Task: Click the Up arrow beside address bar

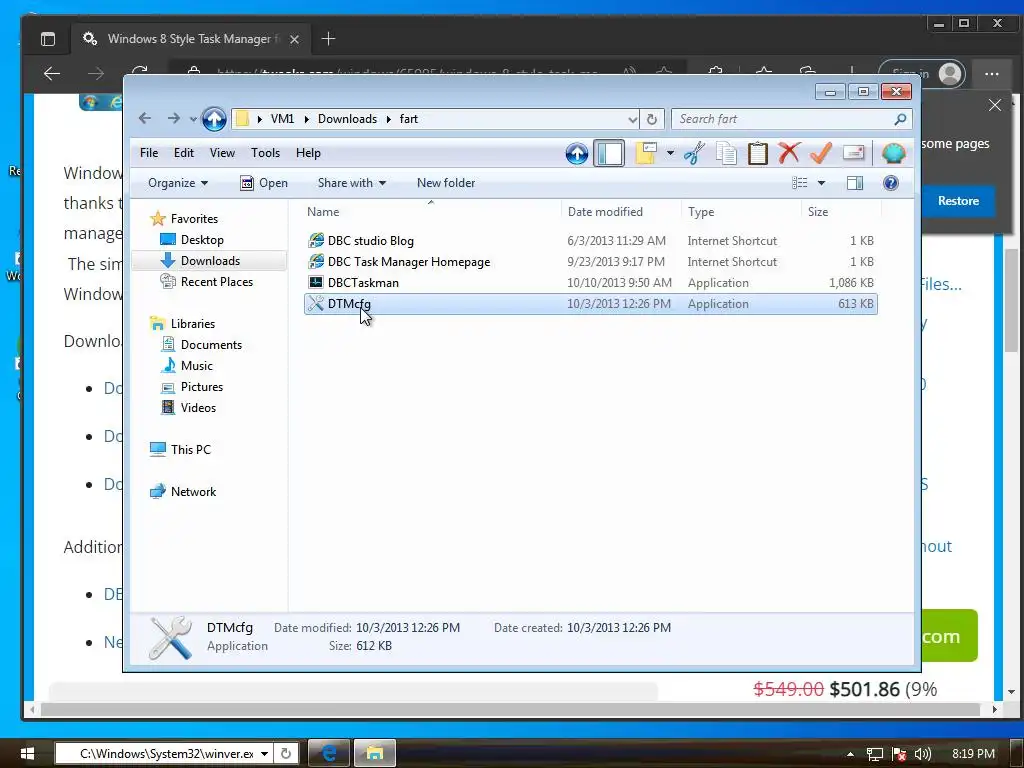Action: point(214,119)
